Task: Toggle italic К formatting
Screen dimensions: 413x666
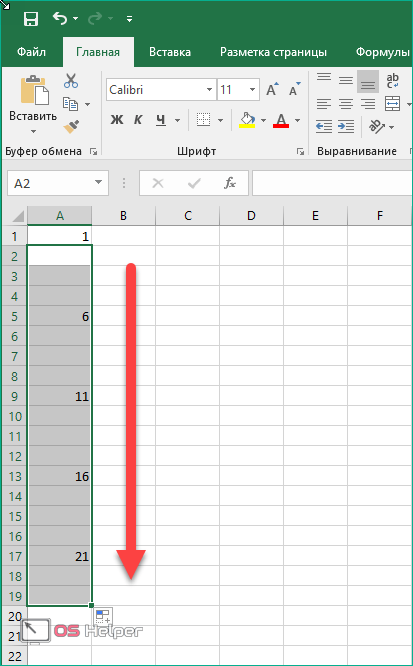Action: 138,120
